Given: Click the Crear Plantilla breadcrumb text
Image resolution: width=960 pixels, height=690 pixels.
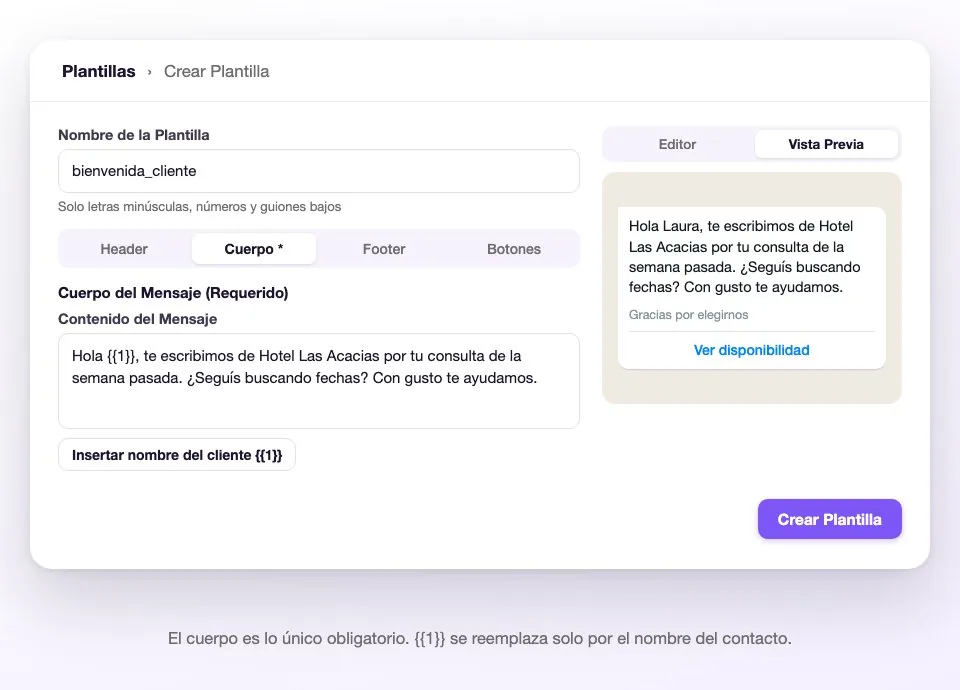Looking at the screenshot, I should 216,71.
